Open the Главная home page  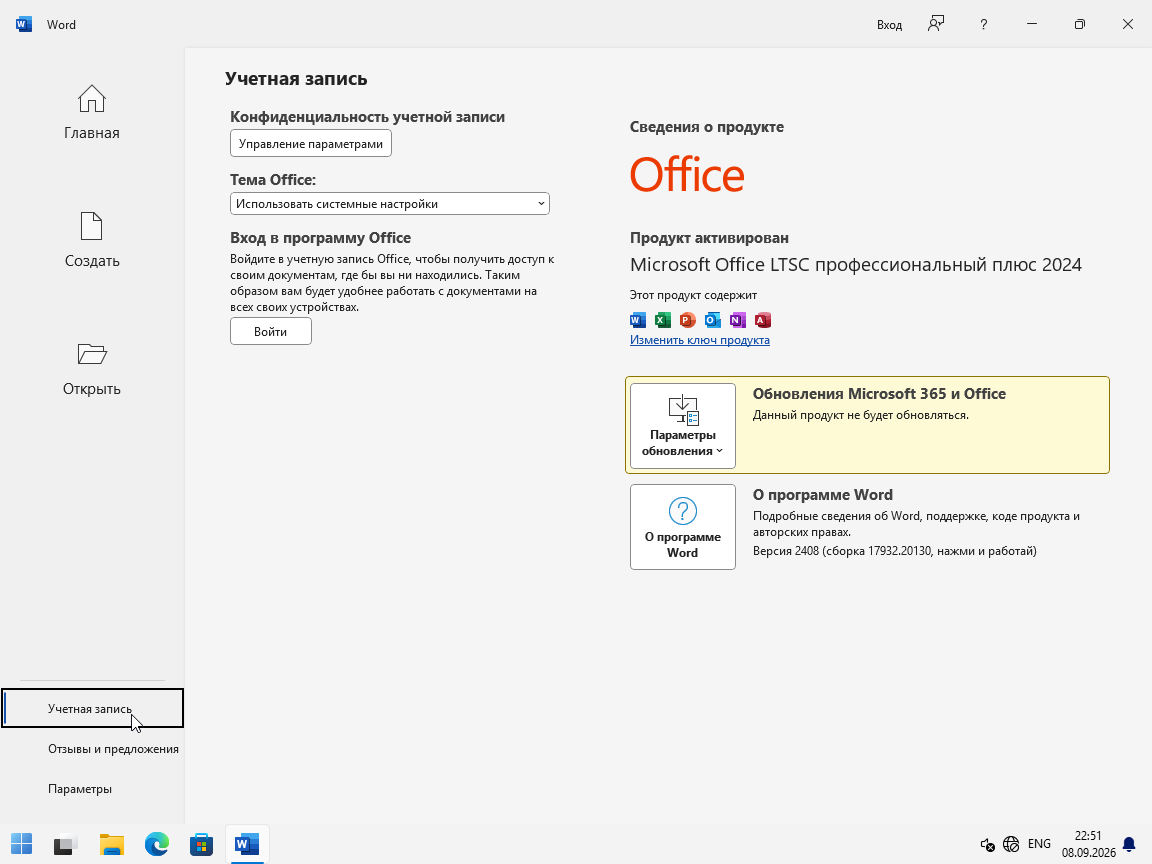click(92, 112)
